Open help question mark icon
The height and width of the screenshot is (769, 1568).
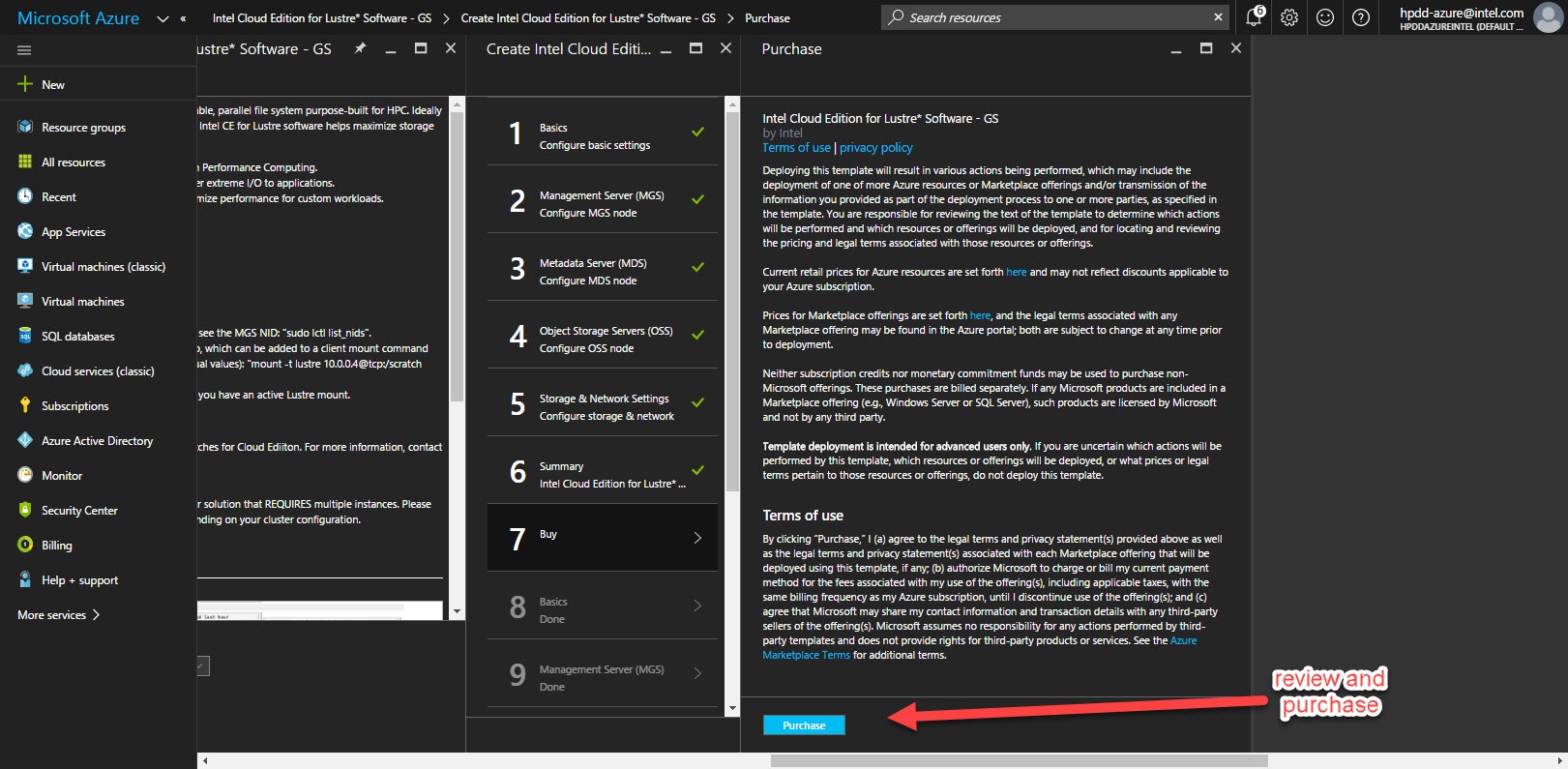click(x=1361, y=17)
